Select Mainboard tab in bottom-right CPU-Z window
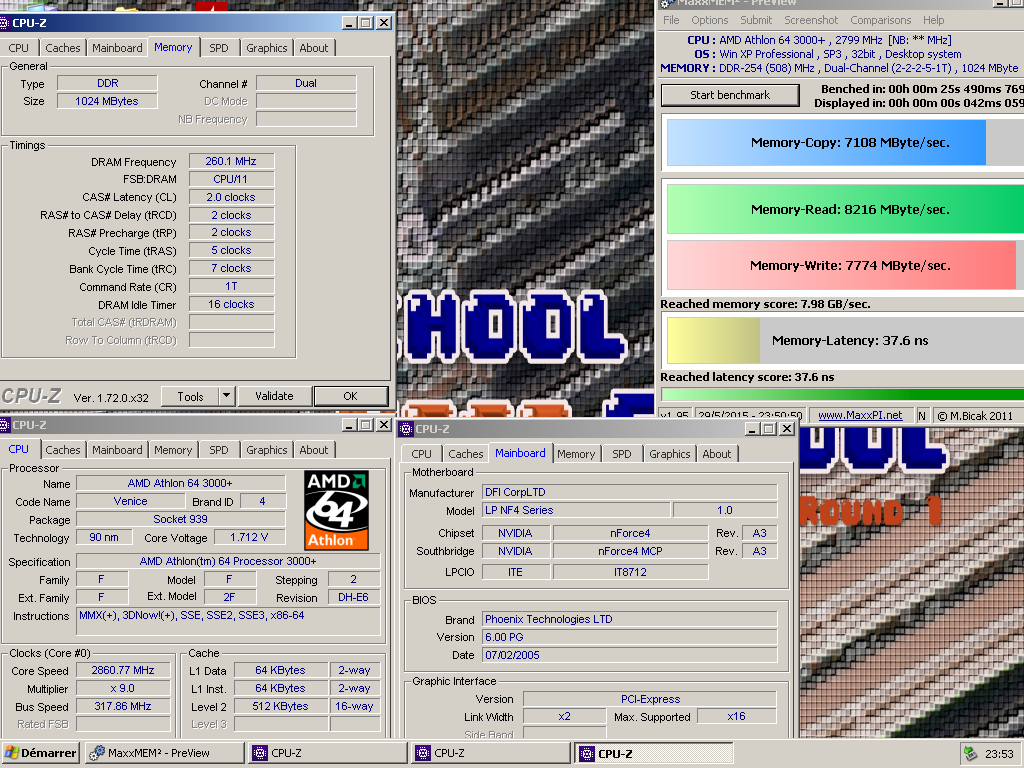The image size is (1024, 768). point(520,453)
